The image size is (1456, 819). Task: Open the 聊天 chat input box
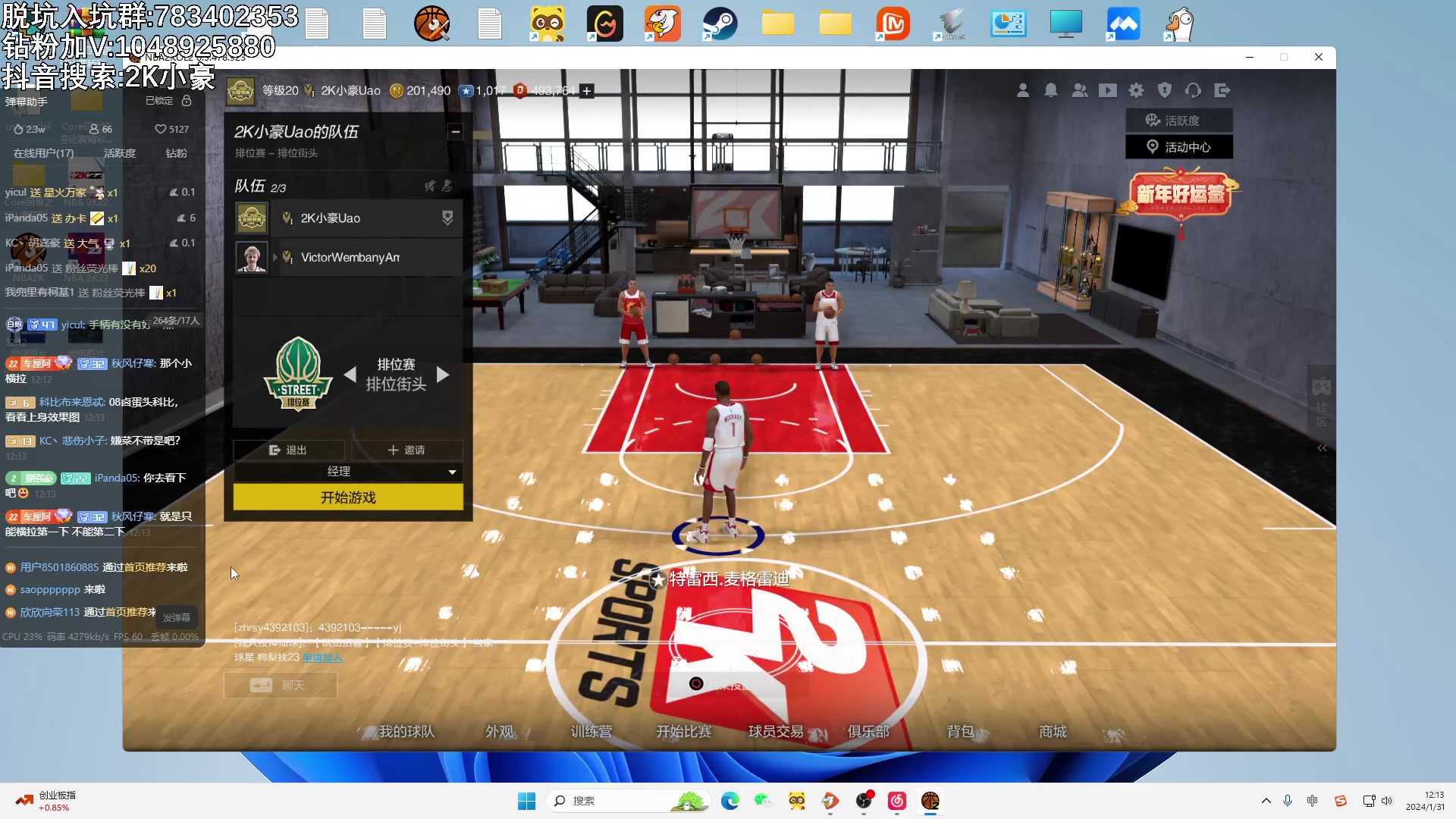tap(281, 685)
